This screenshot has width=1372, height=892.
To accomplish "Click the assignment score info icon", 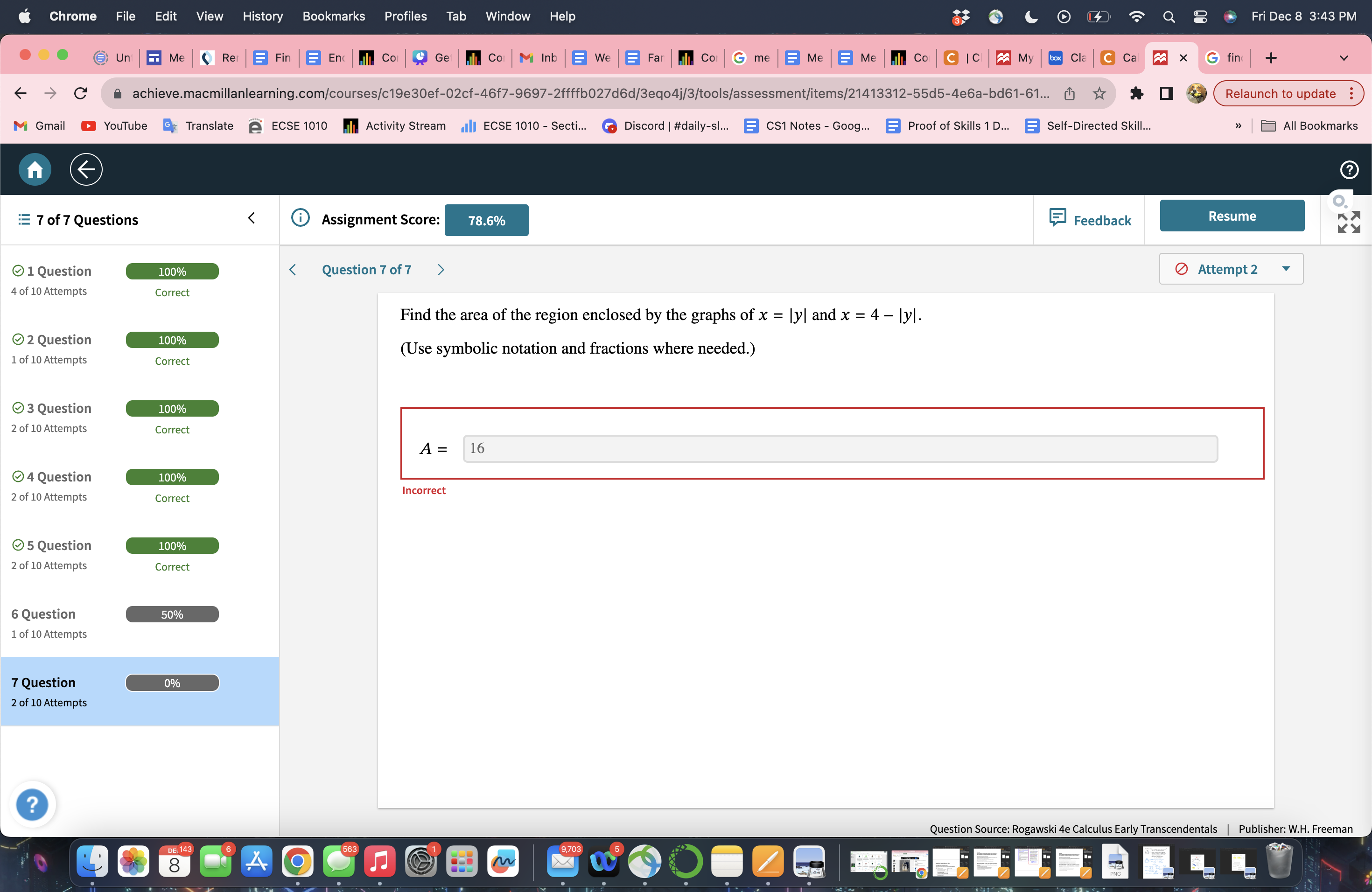I will click(x=301, y=218).
